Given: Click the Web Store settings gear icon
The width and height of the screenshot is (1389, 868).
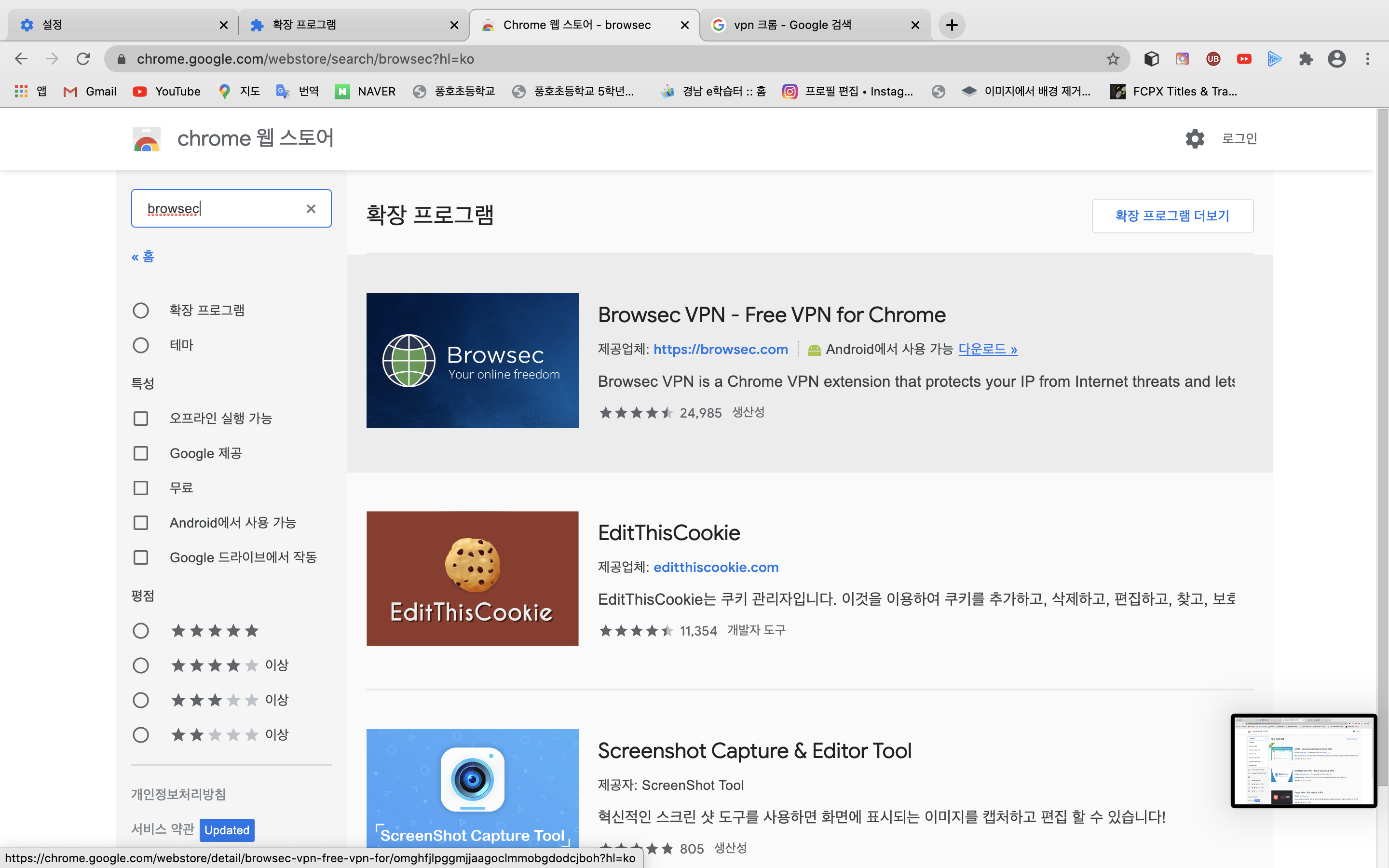Looking at the screenshot, I should coord(1195,138).
